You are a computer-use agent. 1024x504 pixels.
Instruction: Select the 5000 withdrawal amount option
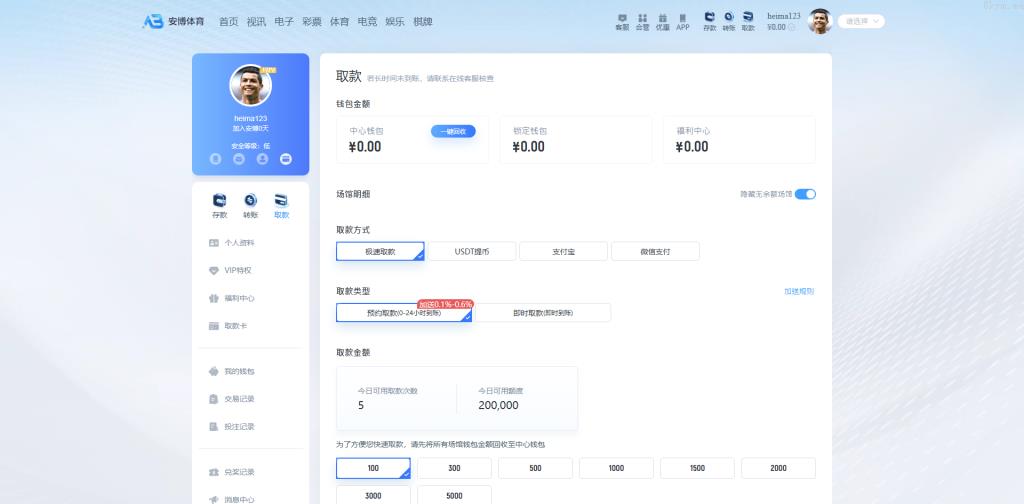[454, 495]
